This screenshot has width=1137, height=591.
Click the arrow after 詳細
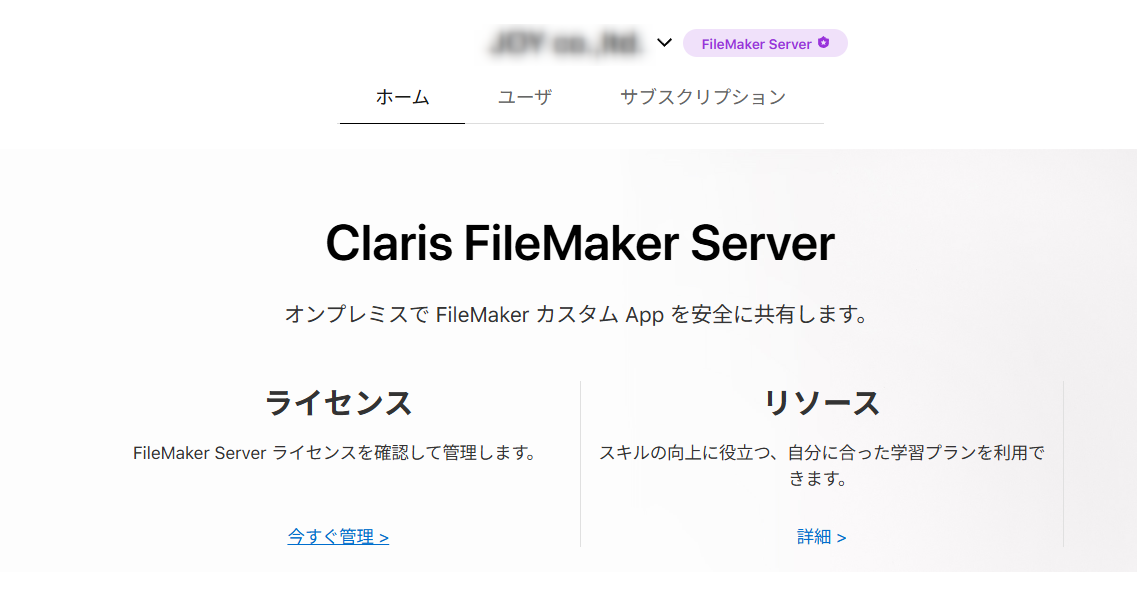[x=842, y=538]
